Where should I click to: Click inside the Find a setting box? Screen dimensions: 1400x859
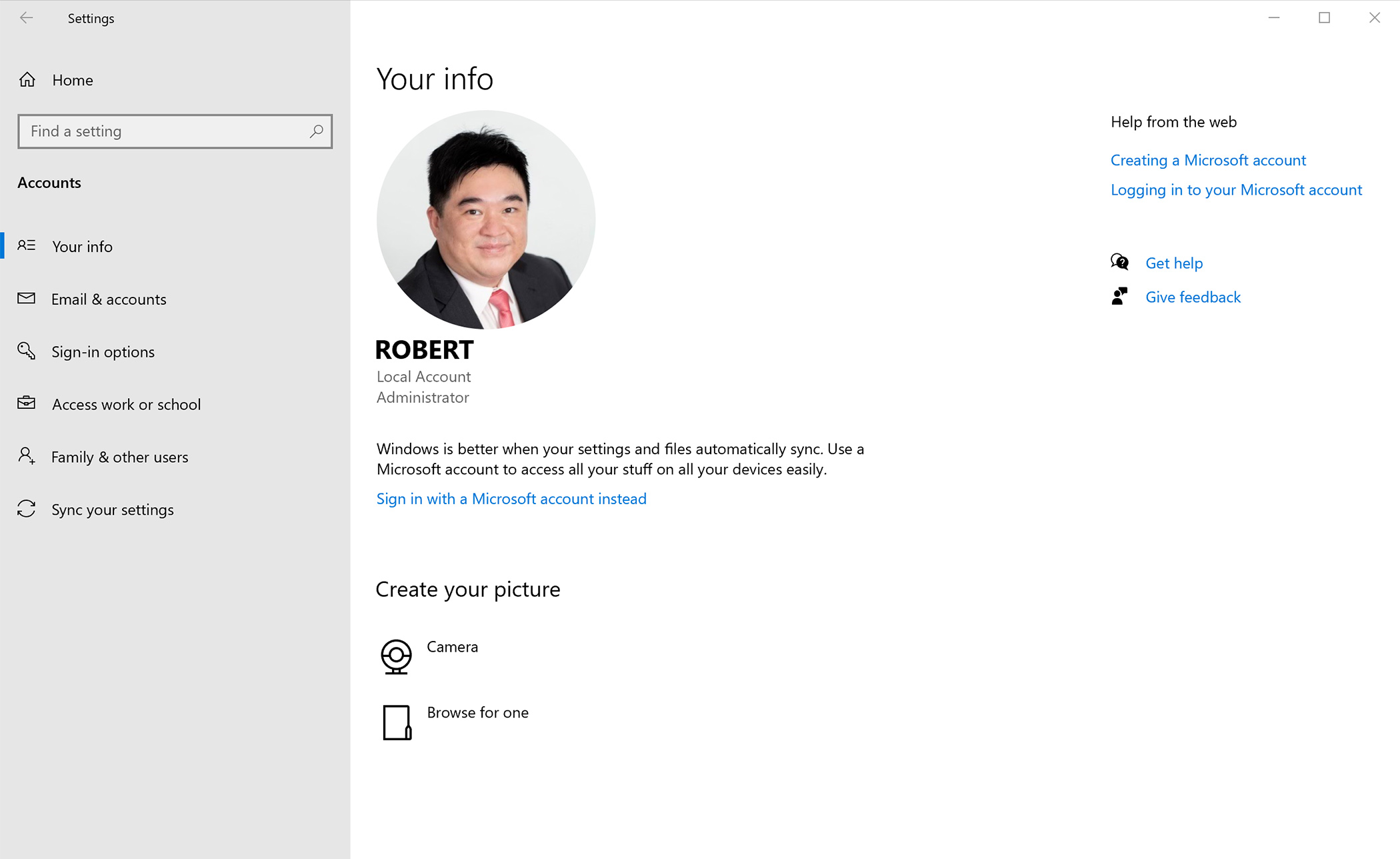pyautogui.click(x=153, y=131)
